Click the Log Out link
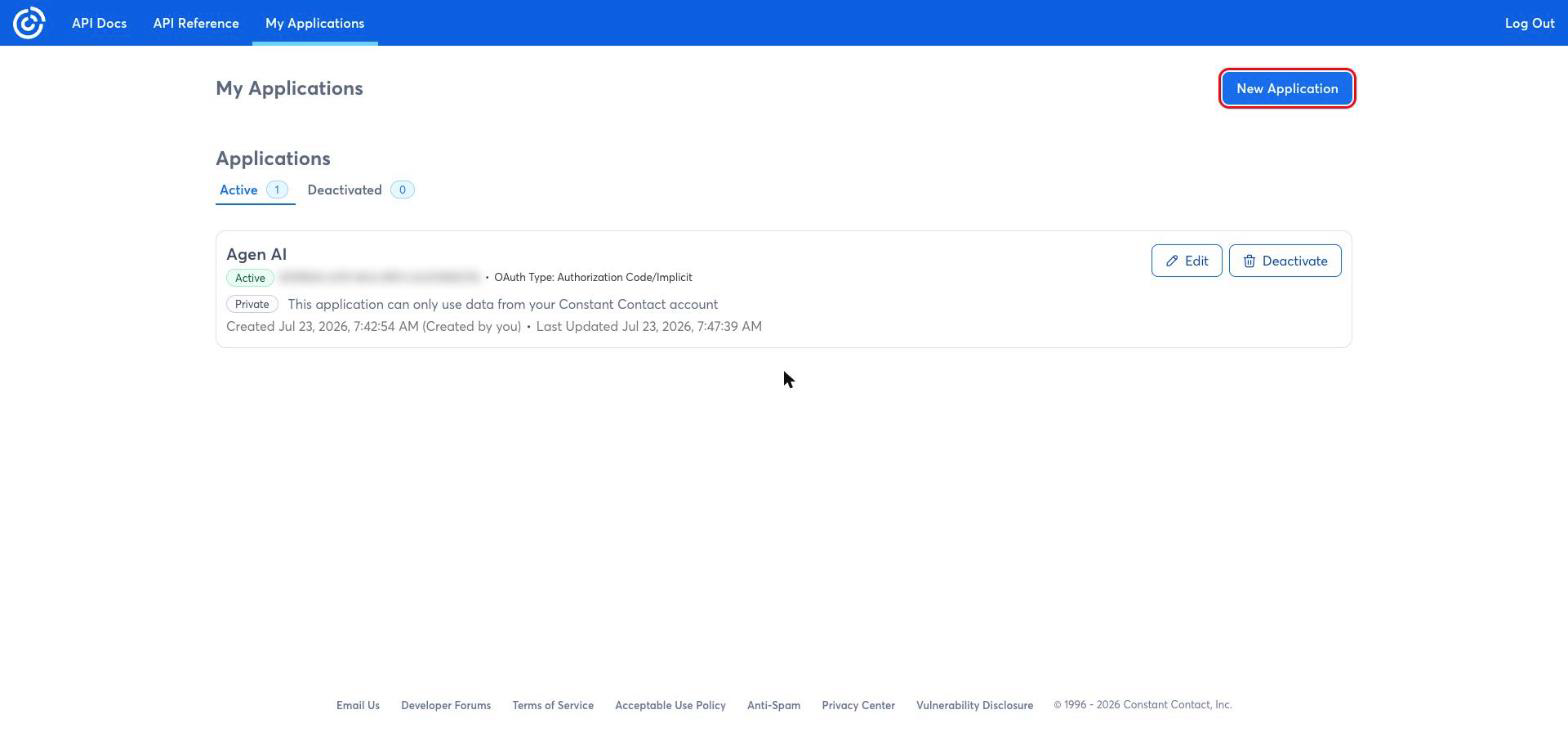 pyautogui.click(x=1529, y=23)
